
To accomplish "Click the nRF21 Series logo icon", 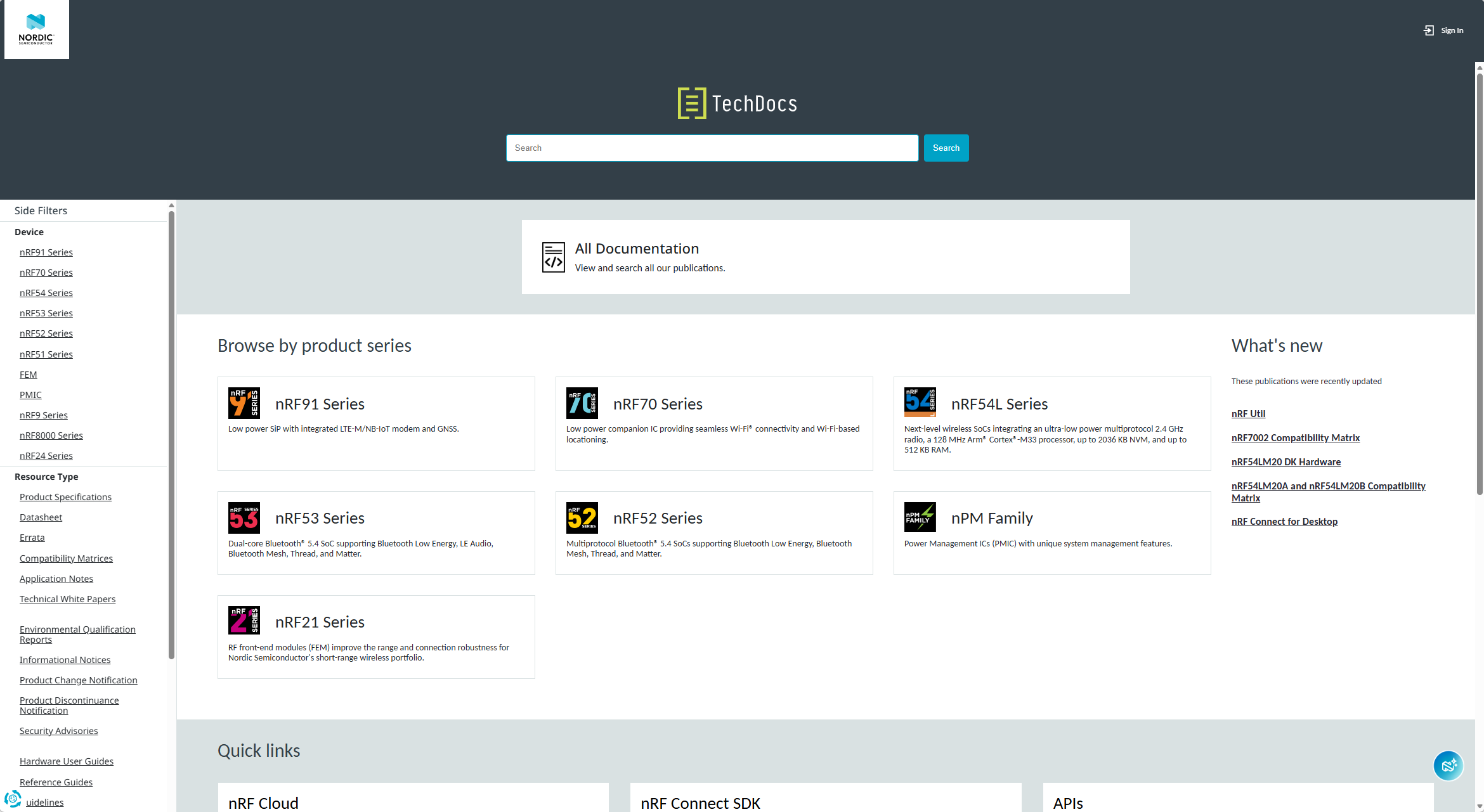I will click(244, 621).
